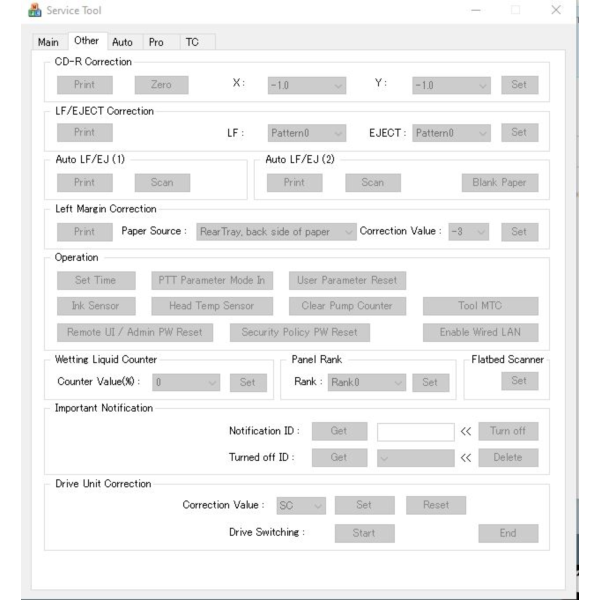Click the Ink Sensor button
This screenshot has width=600, height=600.
pos(96,306)
